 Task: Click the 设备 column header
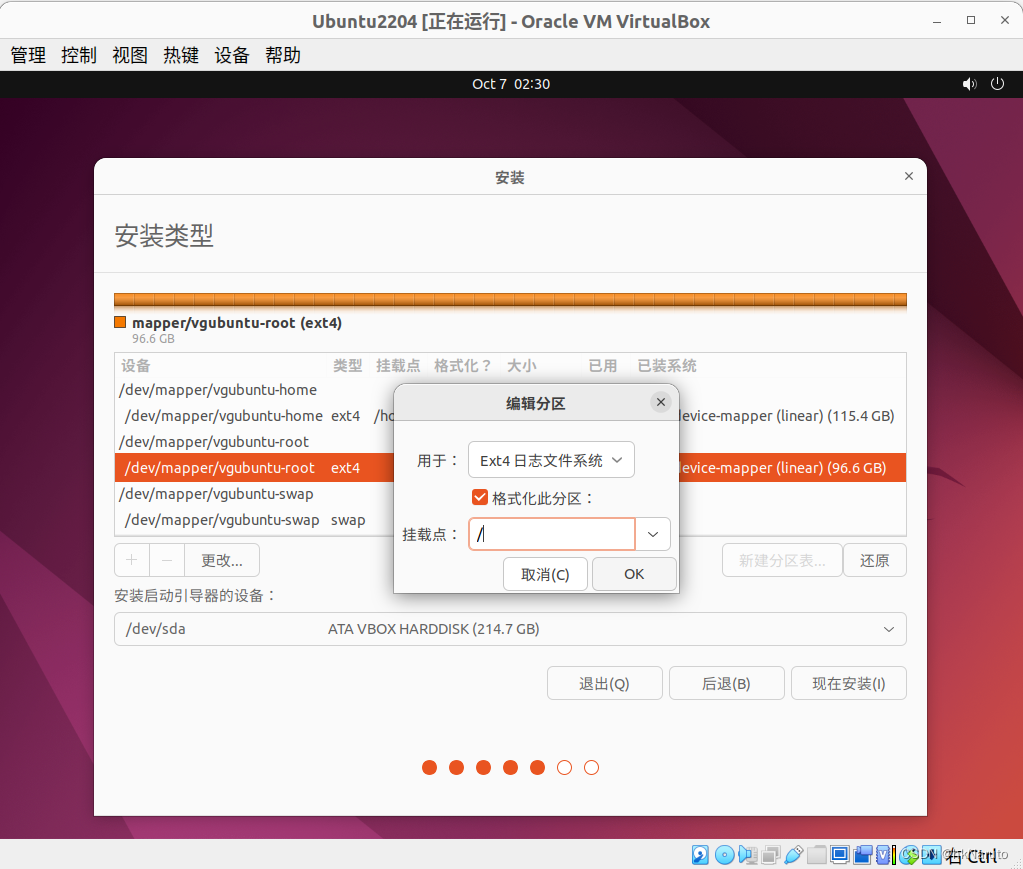pos(136,366)
